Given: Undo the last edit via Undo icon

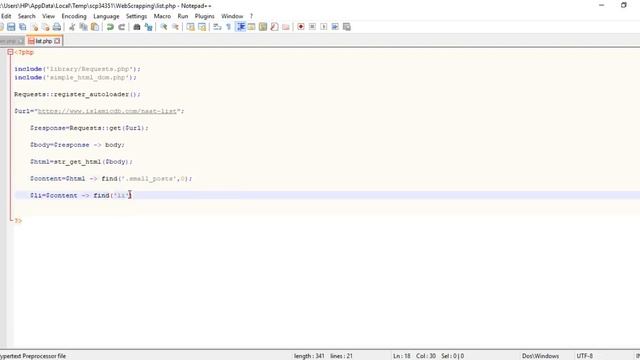Looking at the screenshot, I should 110,27.
